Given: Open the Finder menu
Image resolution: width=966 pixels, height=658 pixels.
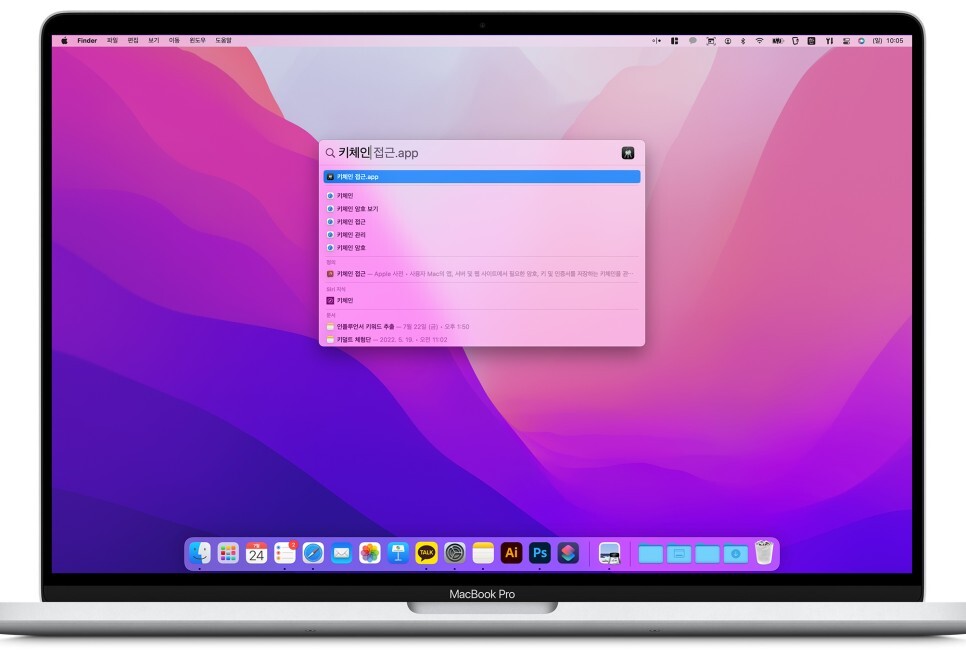Looking at the screenshot, I should point(87,41).
